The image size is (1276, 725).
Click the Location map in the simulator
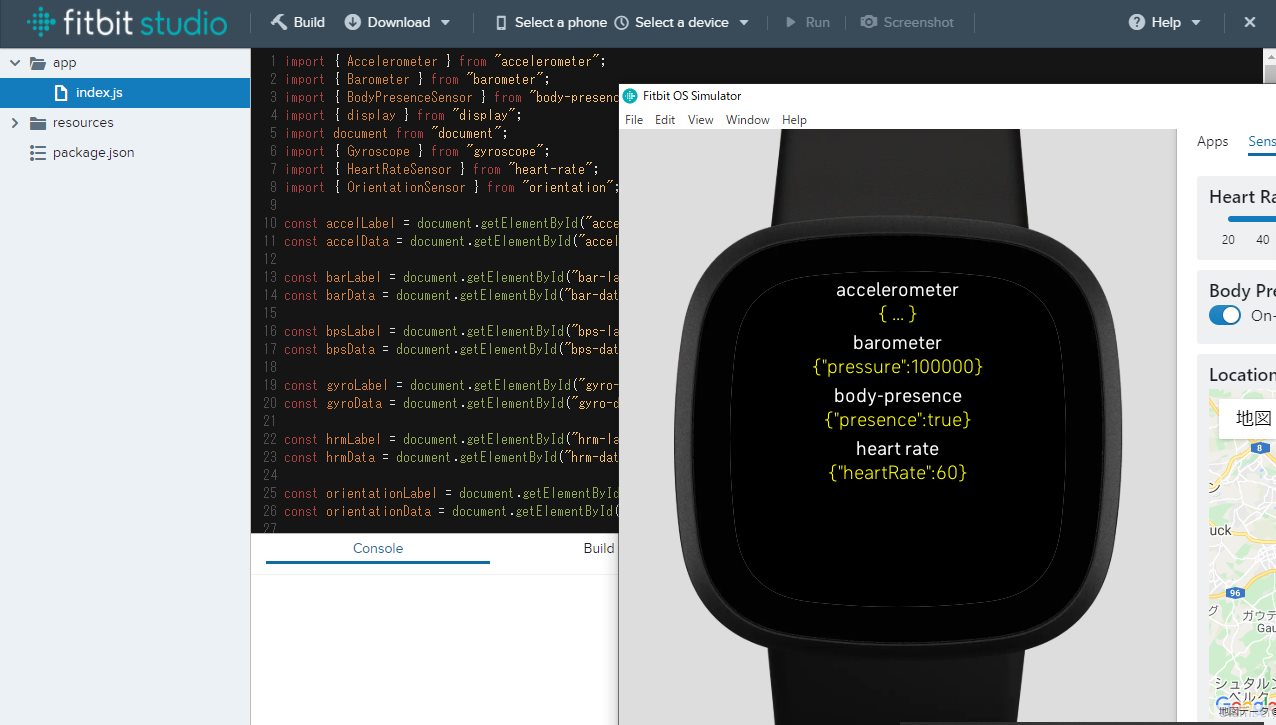point(1242,555)
